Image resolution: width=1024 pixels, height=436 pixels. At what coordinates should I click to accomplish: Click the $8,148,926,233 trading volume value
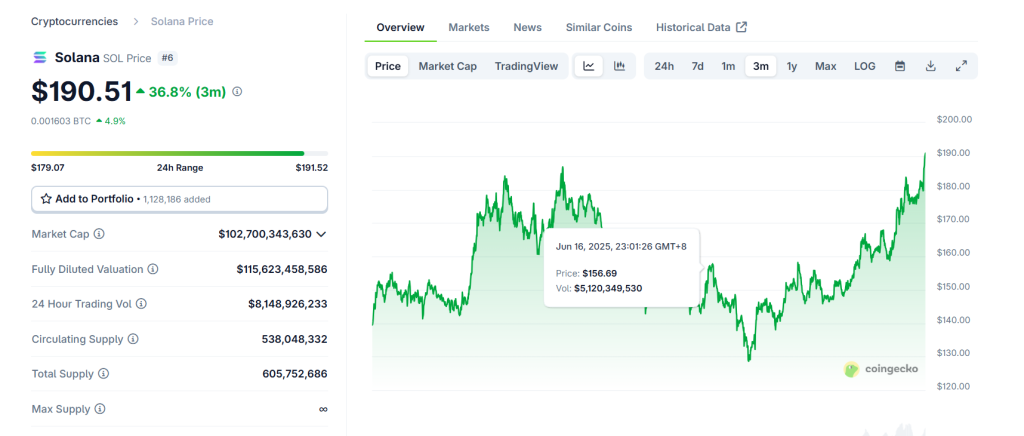pos(287,304)
